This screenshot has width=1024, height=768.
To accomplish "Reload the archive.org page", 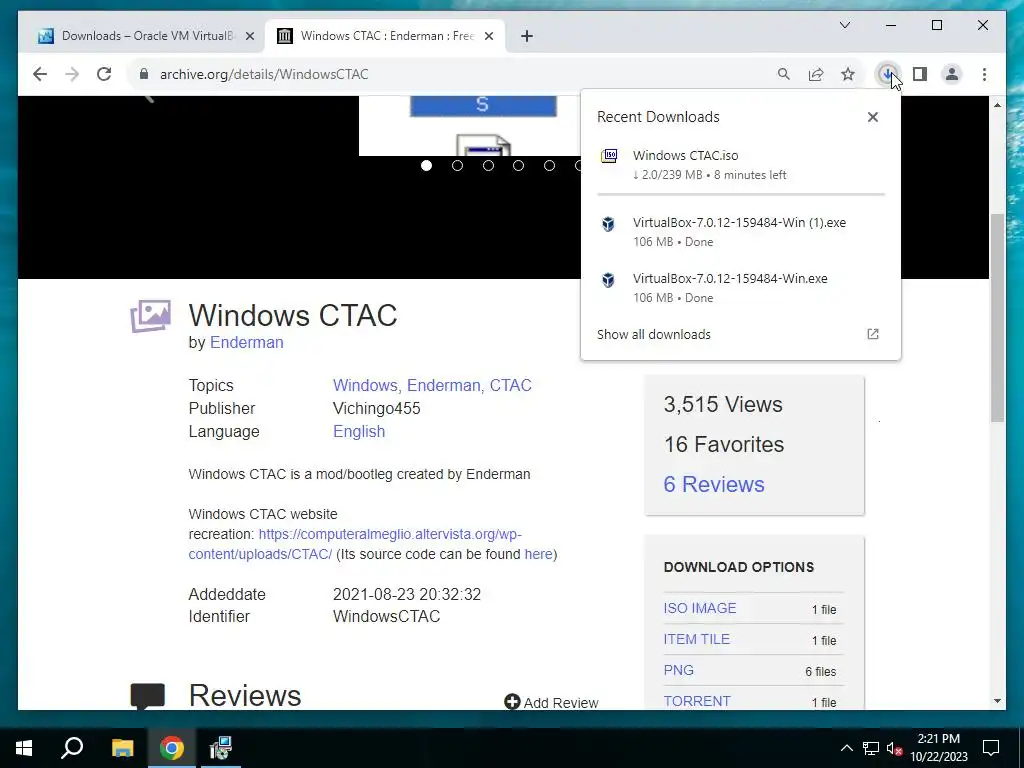I will (104, 74).
